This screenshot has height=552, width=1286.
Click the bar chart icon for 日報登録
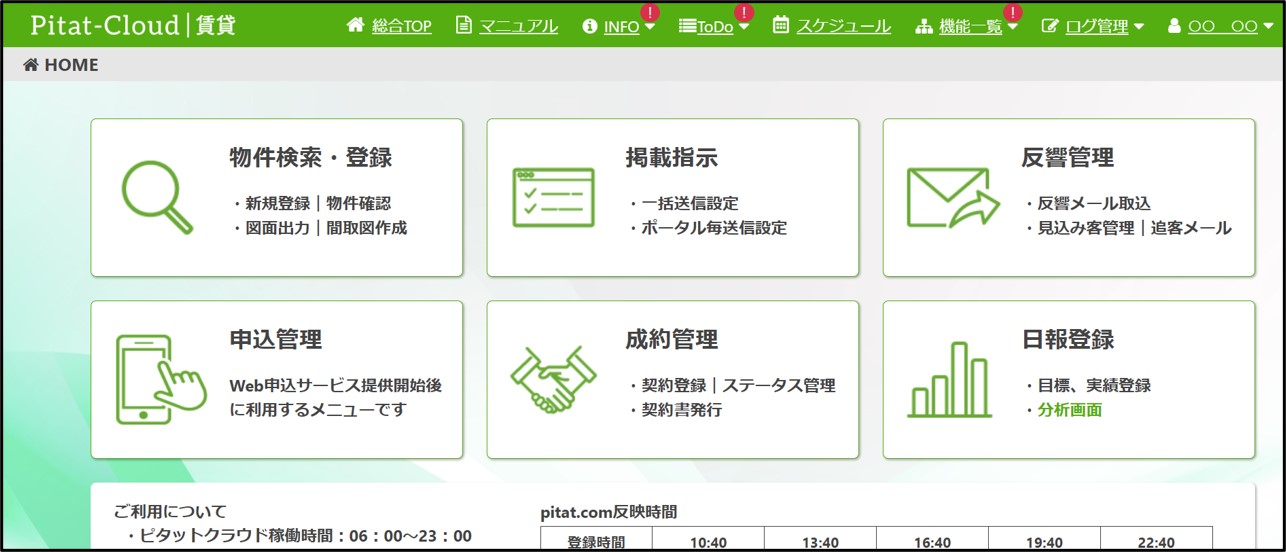(x=951, y=379)
